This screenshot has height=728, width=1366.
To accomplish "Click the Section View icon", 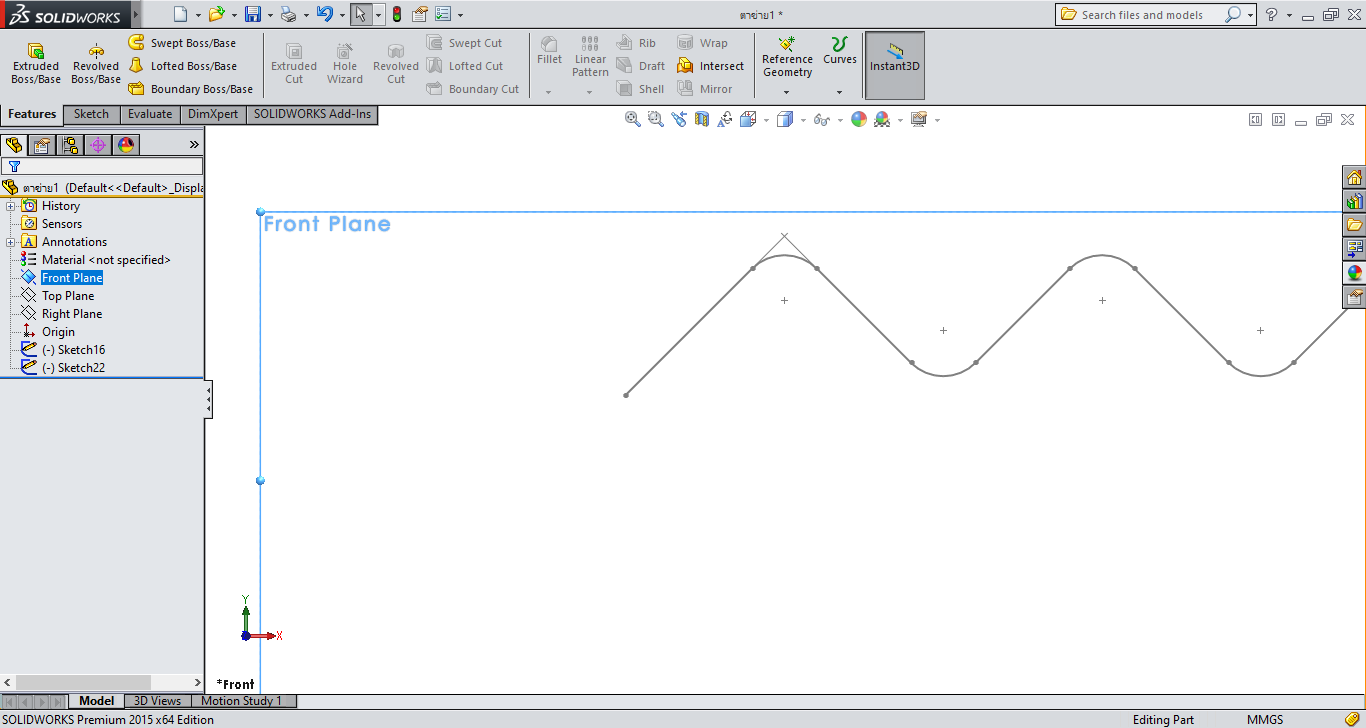I will click(x=701, y=119).
